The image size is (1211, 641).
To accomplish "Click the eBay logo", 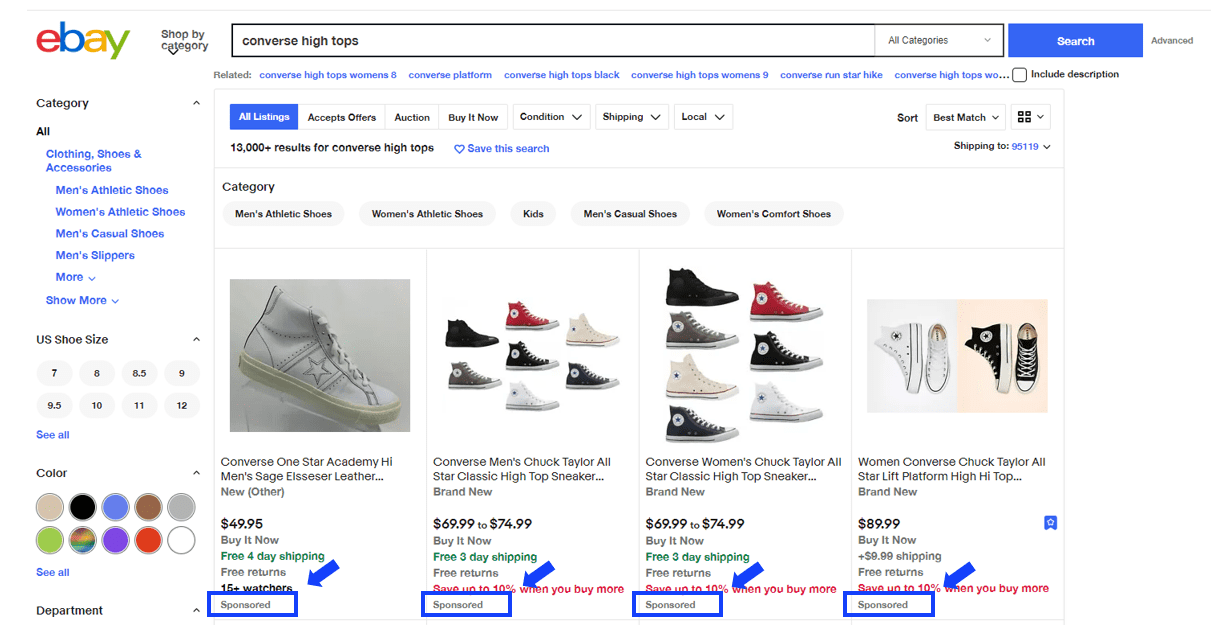I will 83,41.
